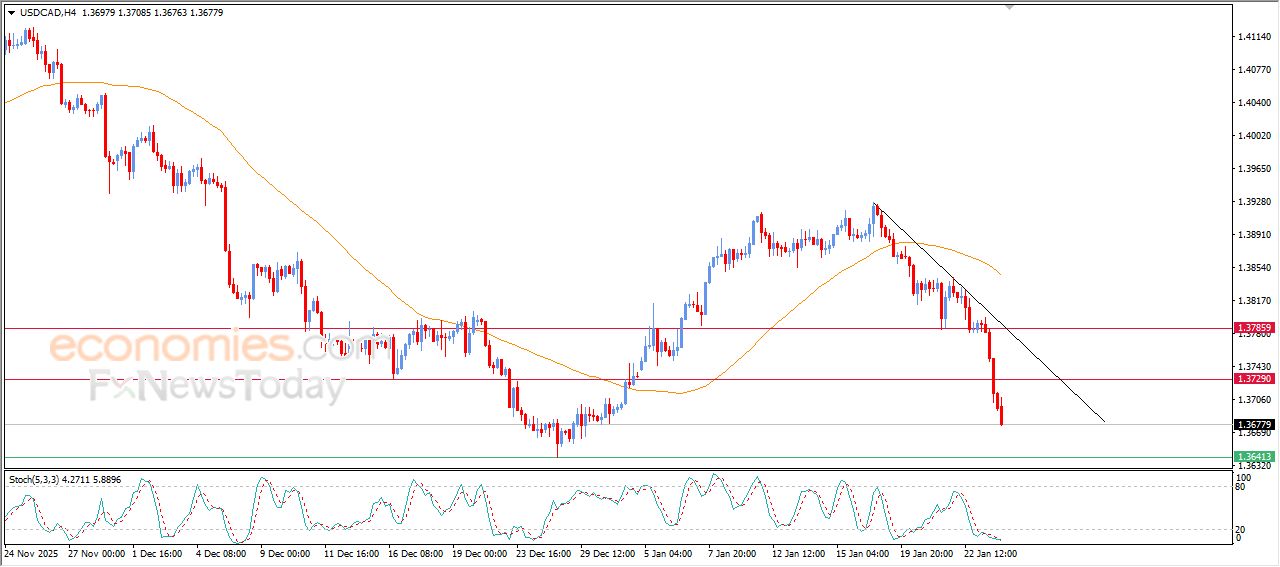Image resolution: width=1280 pixels, height=567 pixels.
Task: Click the FxNewsToday watermark logo
Action: coord(217,385)
